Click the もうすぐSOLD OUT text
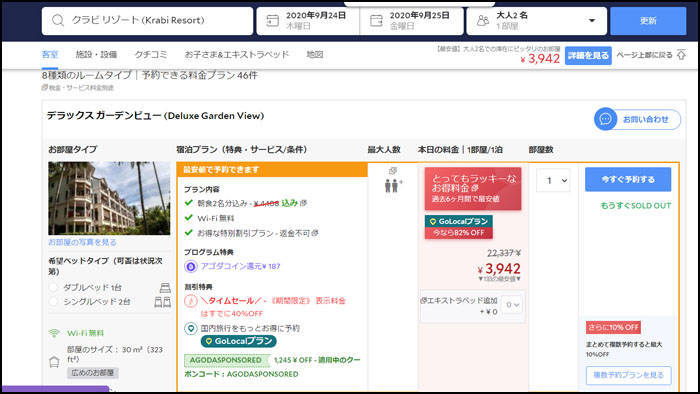The image size is (700, 394). (636, 206)
